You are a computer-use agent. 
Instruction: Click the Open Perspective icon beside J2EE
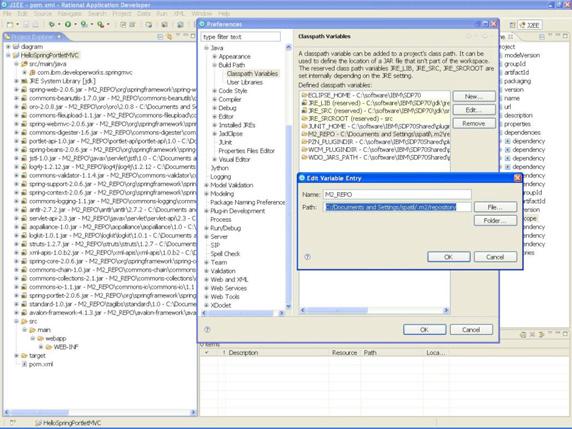[x=512, y=25]
